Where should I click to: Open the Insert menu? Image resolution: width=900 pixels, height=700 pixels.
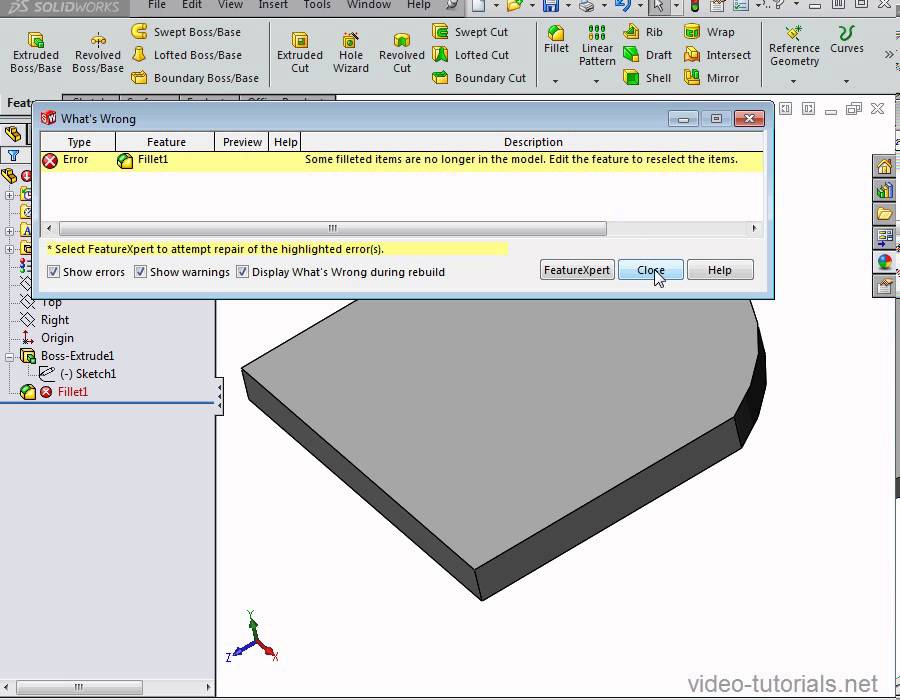tap(273, 5)
